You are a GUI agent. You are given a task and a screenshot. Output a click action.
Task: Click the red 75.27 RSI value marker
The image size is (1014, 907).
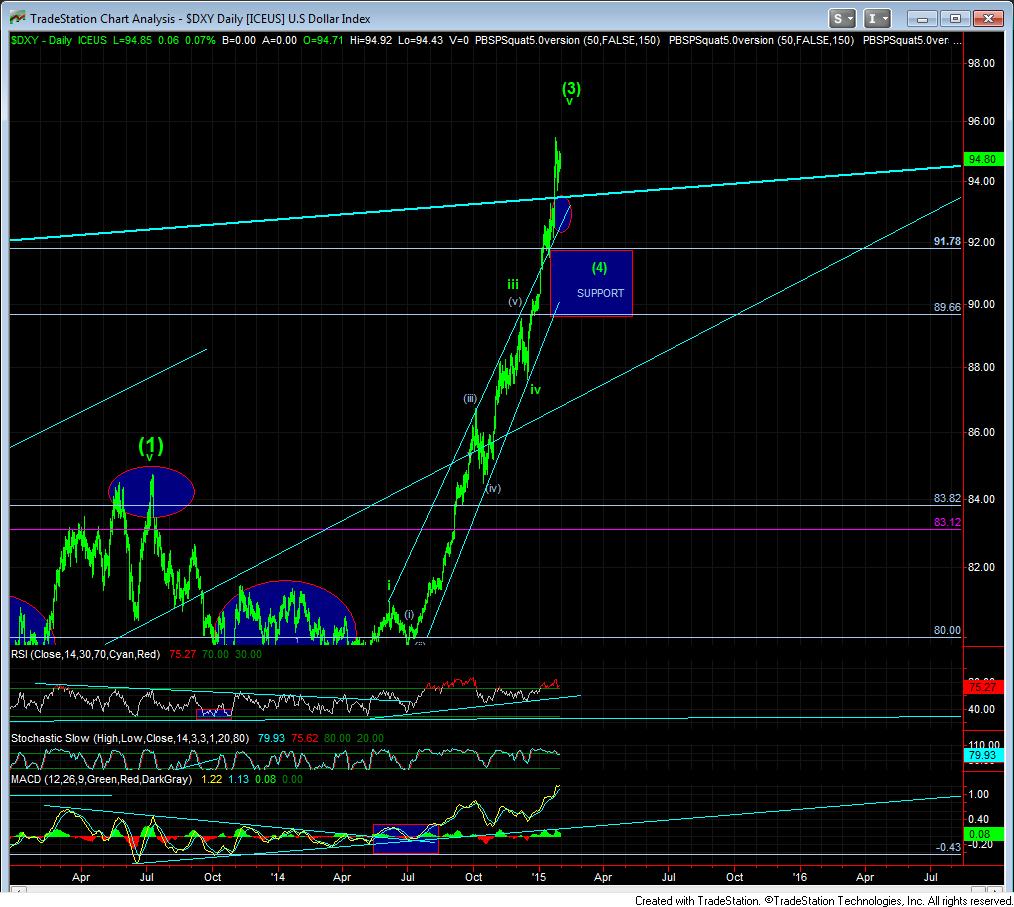click(x=980, y=687)
